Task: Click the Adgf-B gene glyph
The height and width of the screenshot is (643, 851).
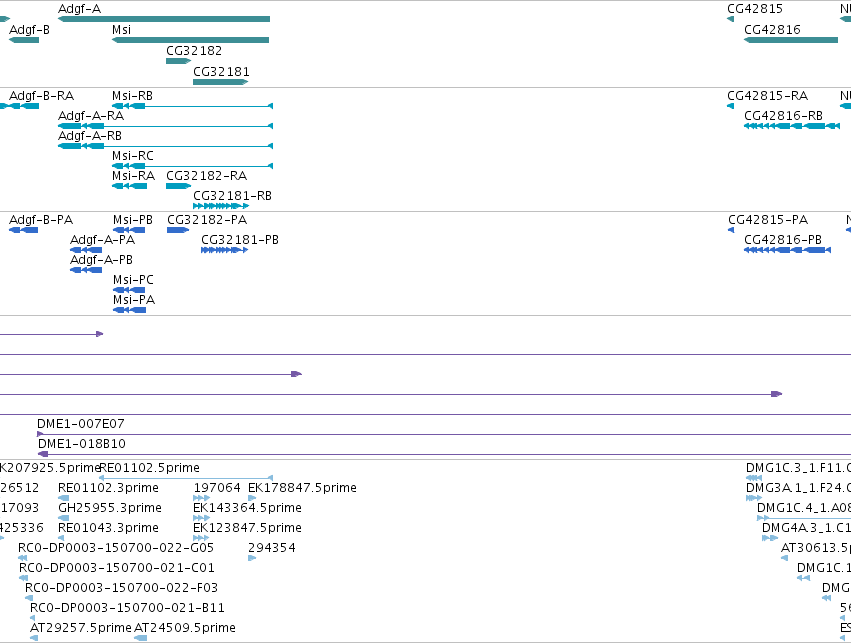Action: coord(24,40)
